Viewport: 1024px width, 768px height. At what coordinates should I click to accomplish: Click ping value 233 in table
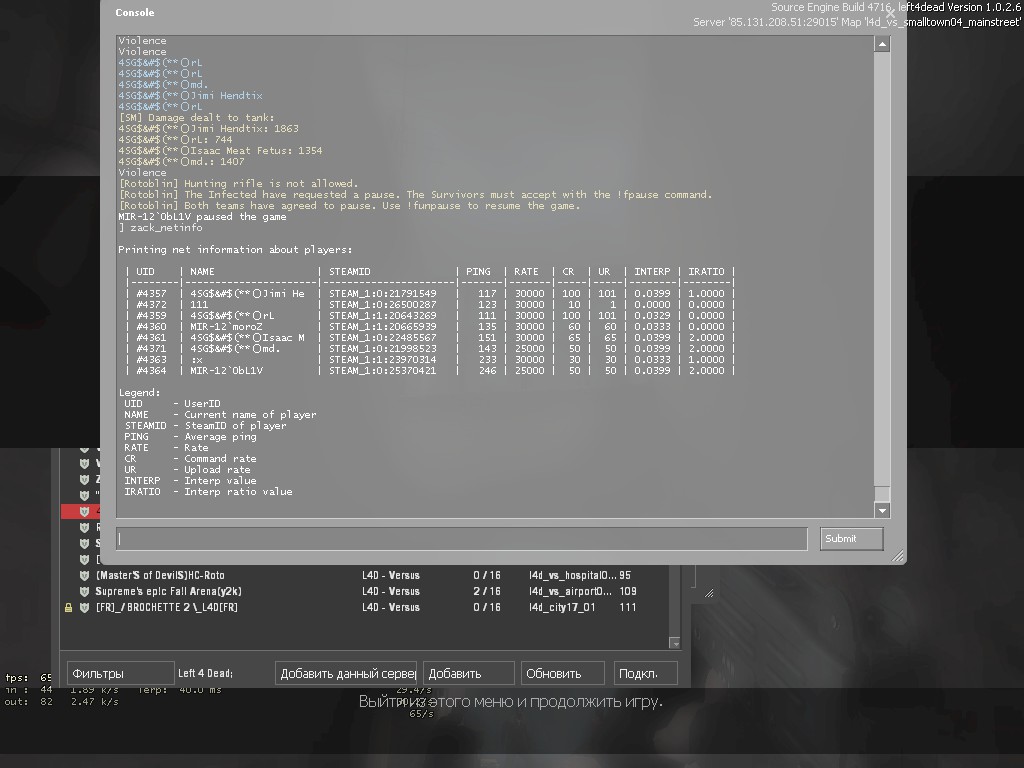pos(487,359)
